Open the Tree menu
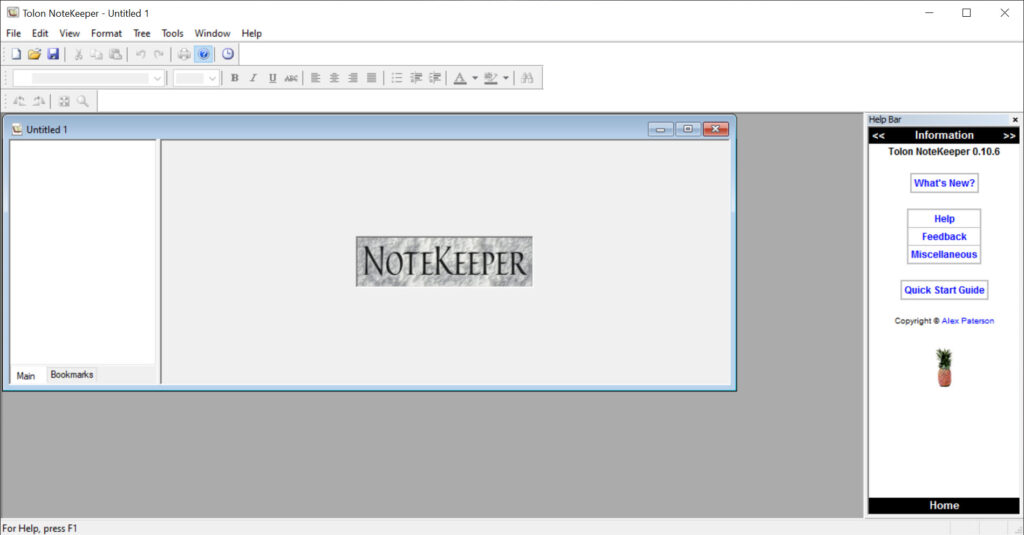Viewport: 1024px width, 535px height. point(142,33)
